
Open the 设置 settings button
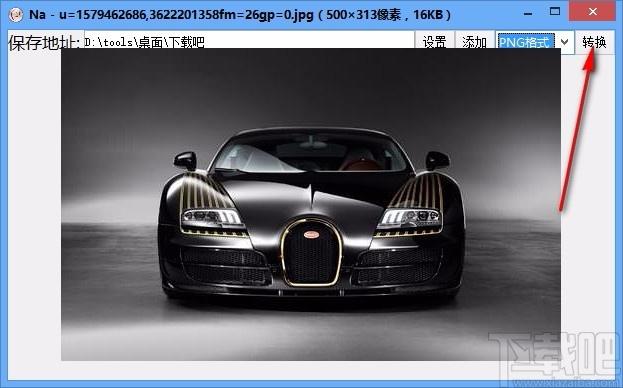point(434,41)
